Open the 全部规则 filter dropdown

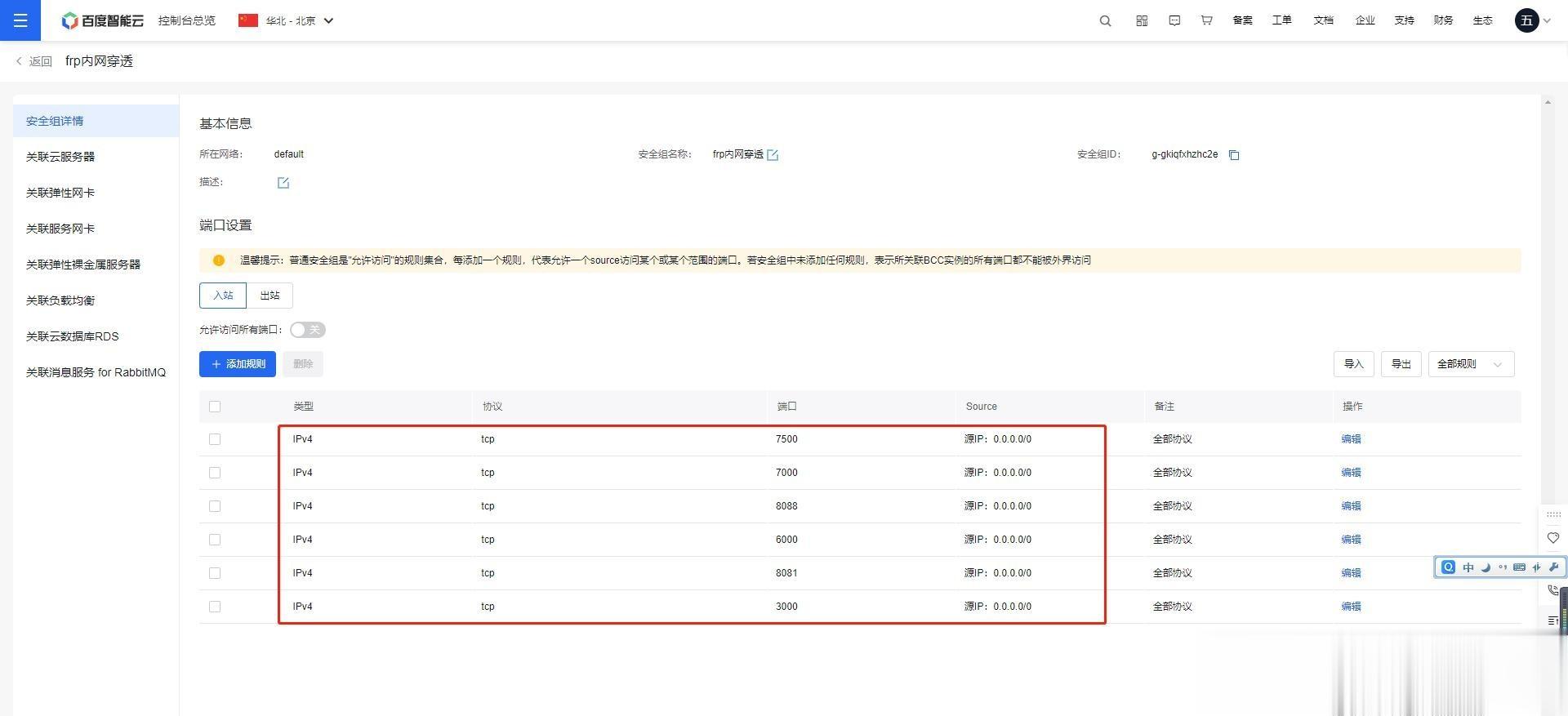(1471, 364)
